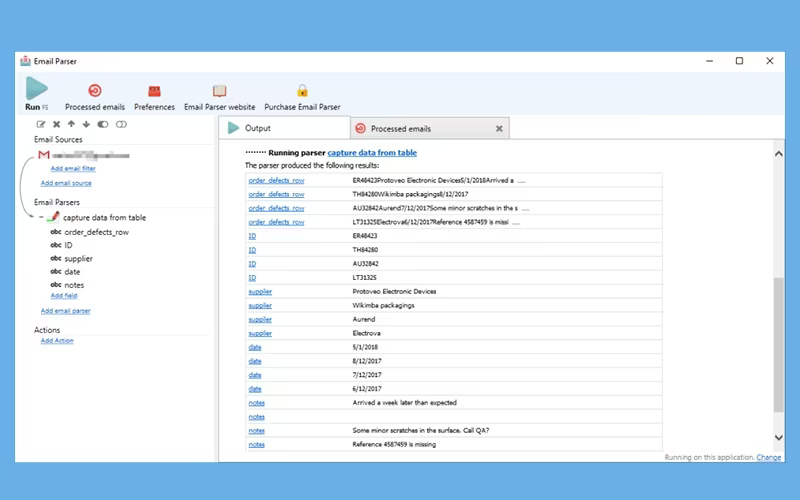
Task: Toggle the enable switch icon
Action: click(x=103, y=124)
